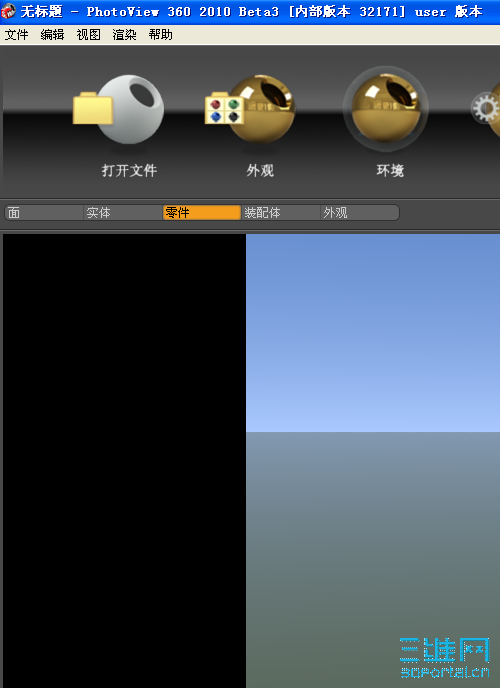
Task: Click the Open File (打开文件) sphere icon
Action: point(118,109)
